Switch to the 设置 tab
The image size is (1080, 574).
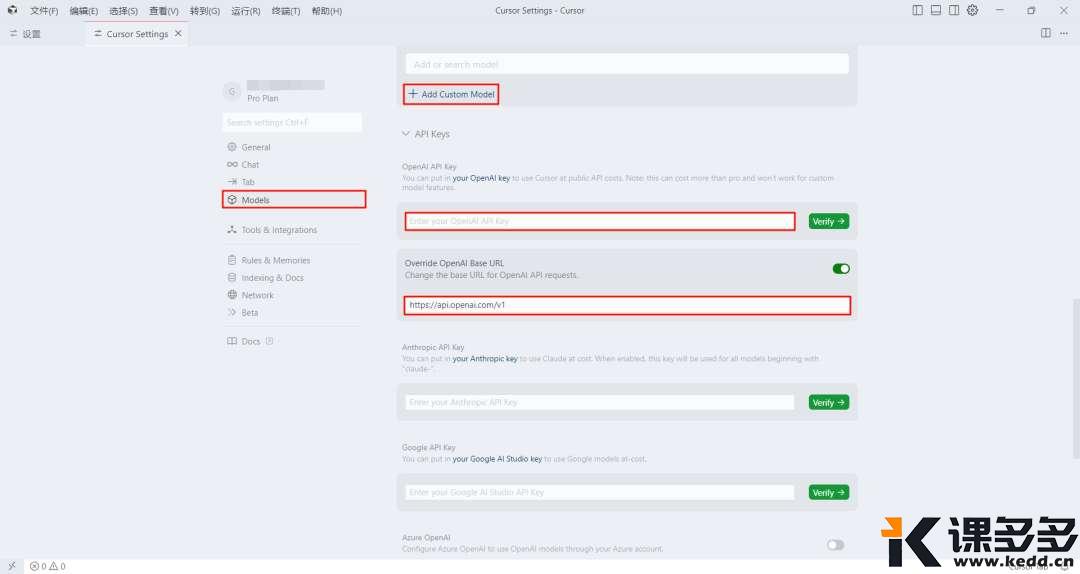click(25, 34)
